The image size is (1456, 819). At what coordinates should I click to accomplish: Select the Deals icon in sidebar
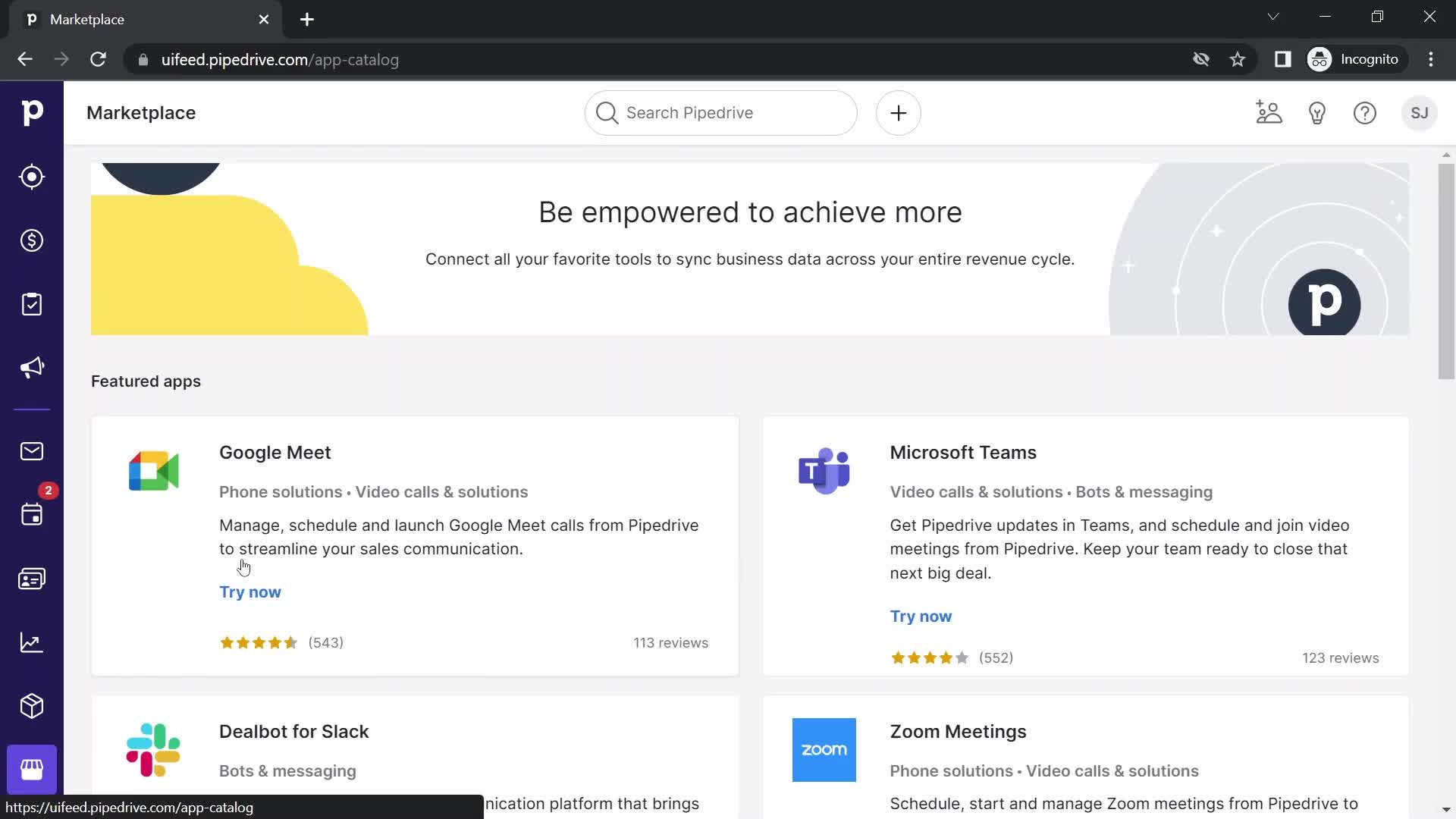coord(32,241)
